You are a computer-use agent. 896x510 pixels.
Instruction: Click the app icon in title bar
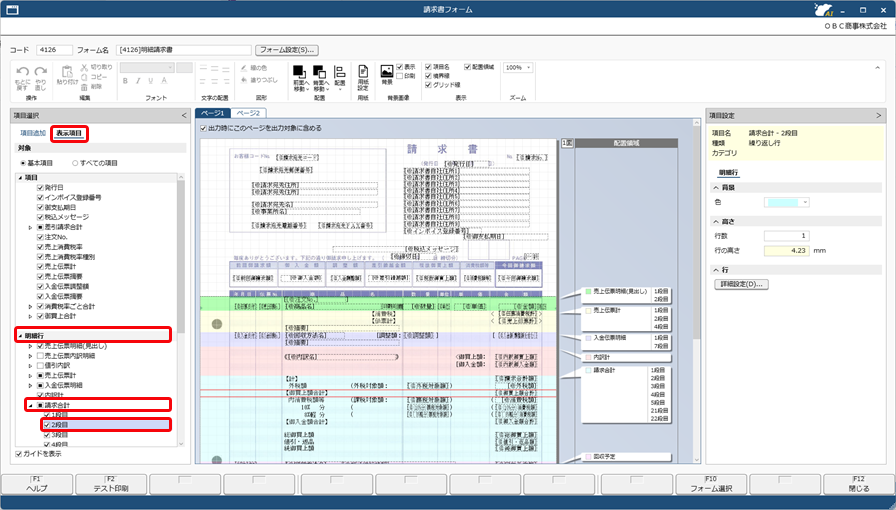tap(11, 10)
